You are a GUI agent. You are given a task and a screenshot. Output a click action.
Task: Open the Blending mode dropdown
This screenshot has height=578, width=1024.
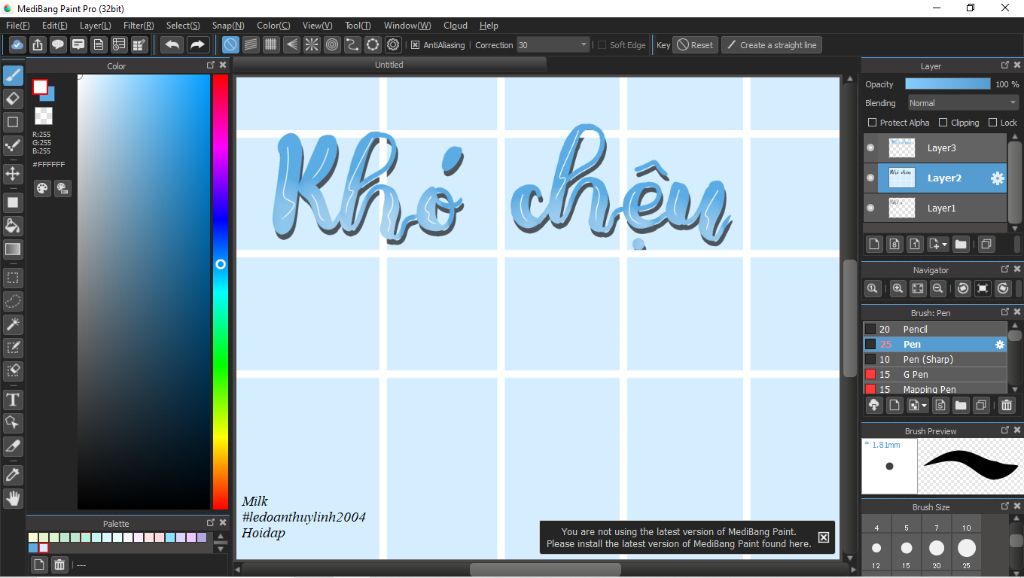pos(963,103)
